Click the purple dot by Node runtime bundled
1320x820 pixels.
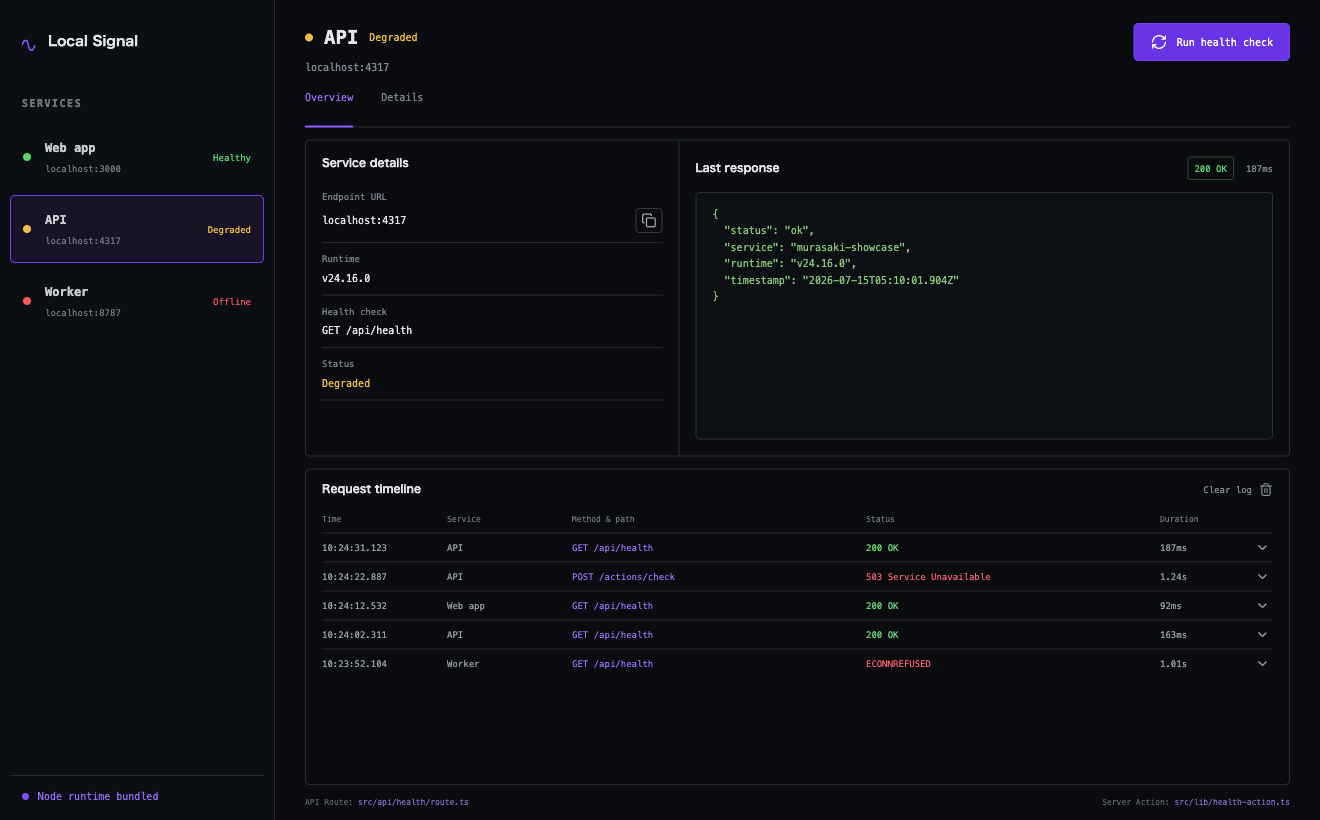(26, 797)
